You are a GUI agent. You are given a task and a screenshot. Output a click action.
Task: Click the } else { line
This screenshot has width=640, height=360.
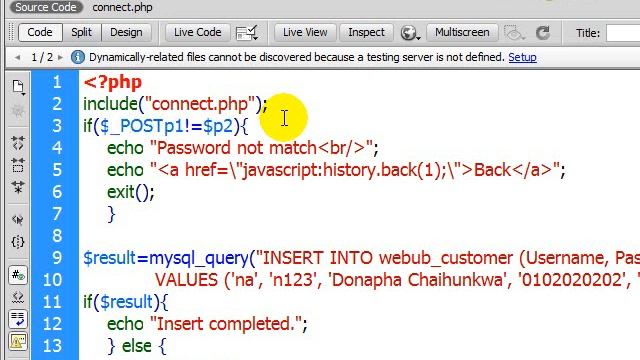pos(137,346)
